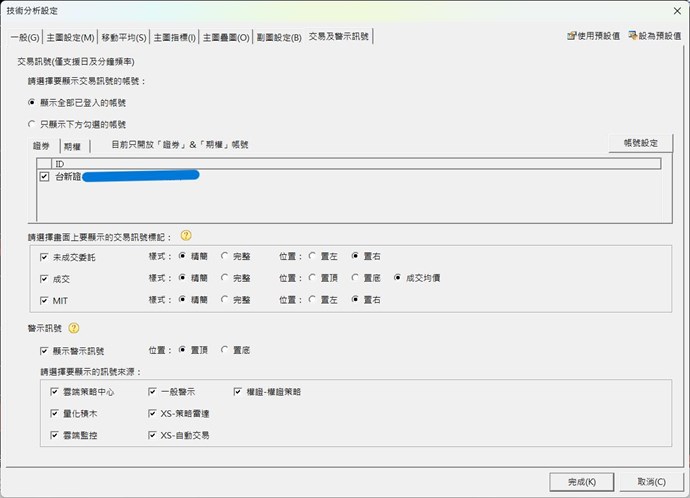Click the 使用預設值 icon button

593,35
